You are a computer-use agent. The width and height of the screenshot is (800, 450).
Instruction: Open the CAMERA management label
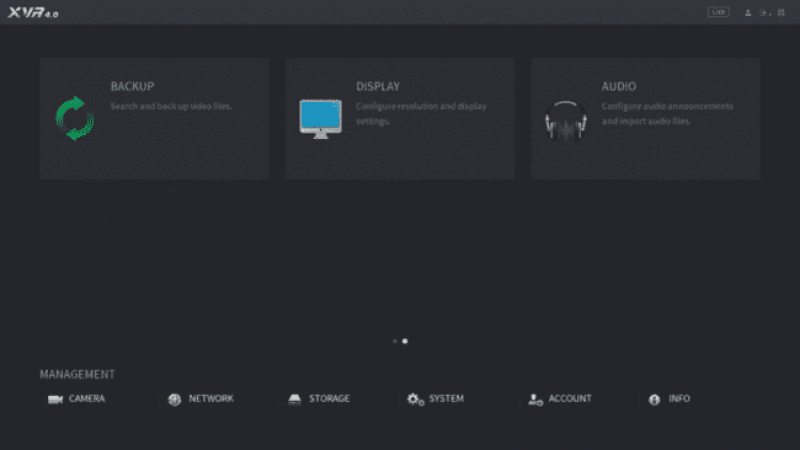[x=87, y=398]
